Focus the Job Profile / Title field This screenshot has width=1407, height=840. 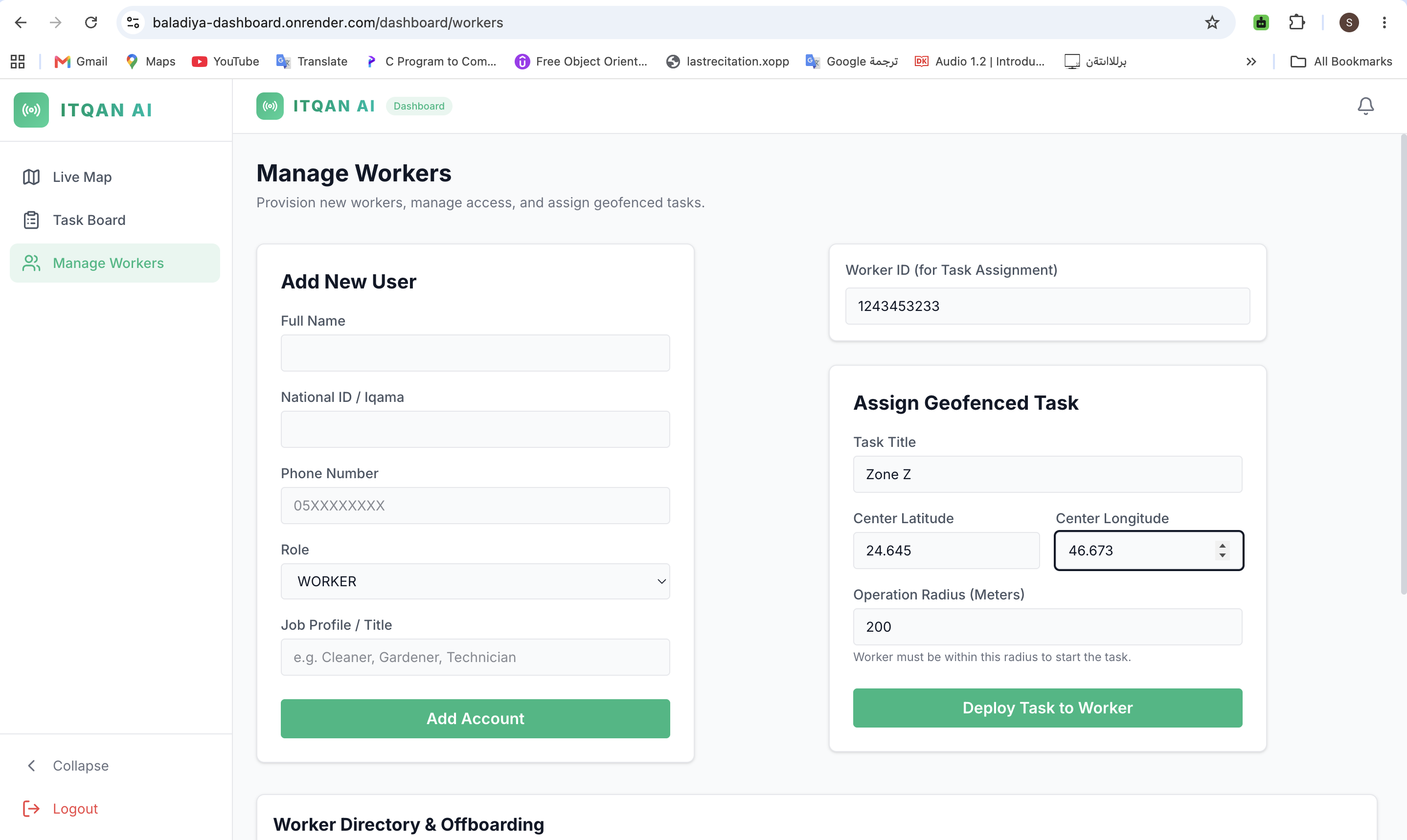[x=475, y=657]
